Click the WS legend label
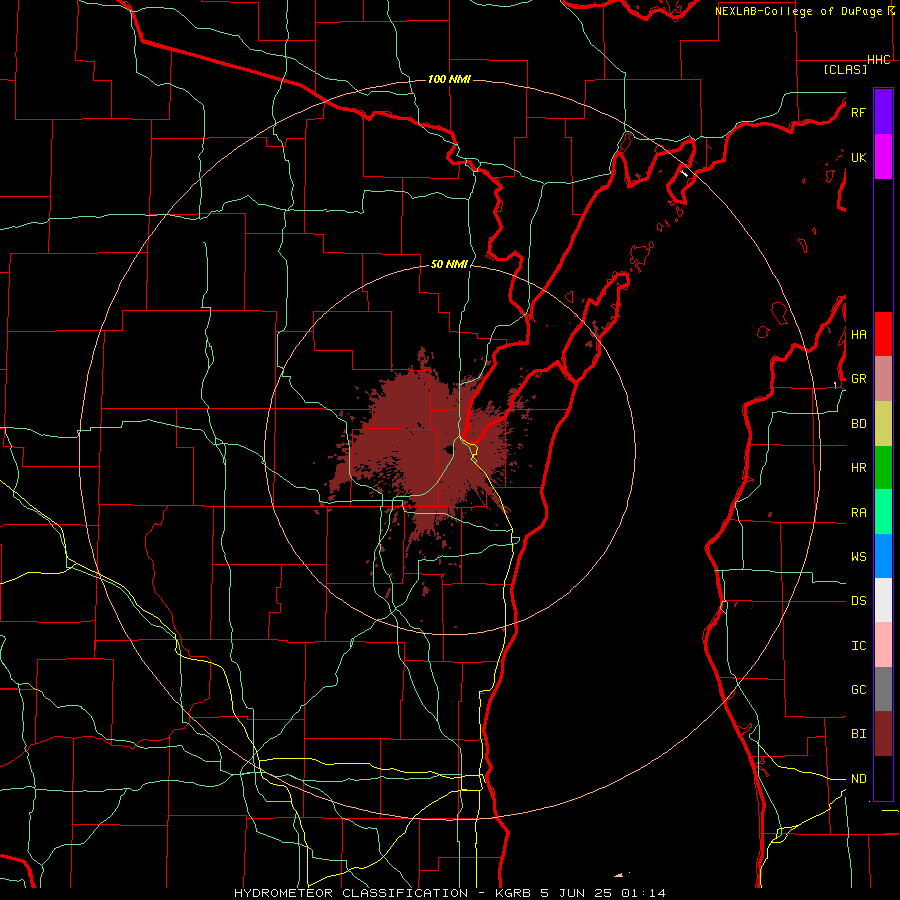Image resolution: width=900 pixels, height=900 pixels. [858, 557]
